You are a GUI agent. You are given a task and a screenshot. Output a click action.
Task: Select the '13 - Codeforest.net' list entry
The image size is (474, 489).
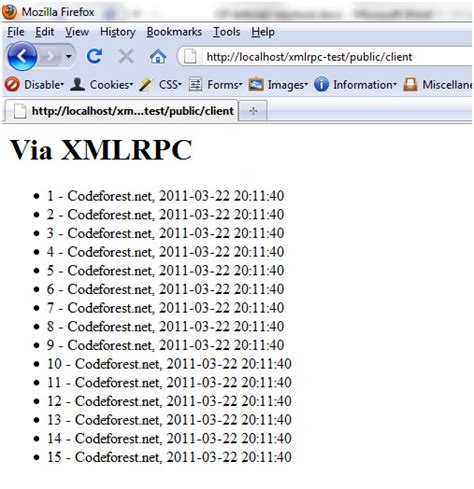169,420
